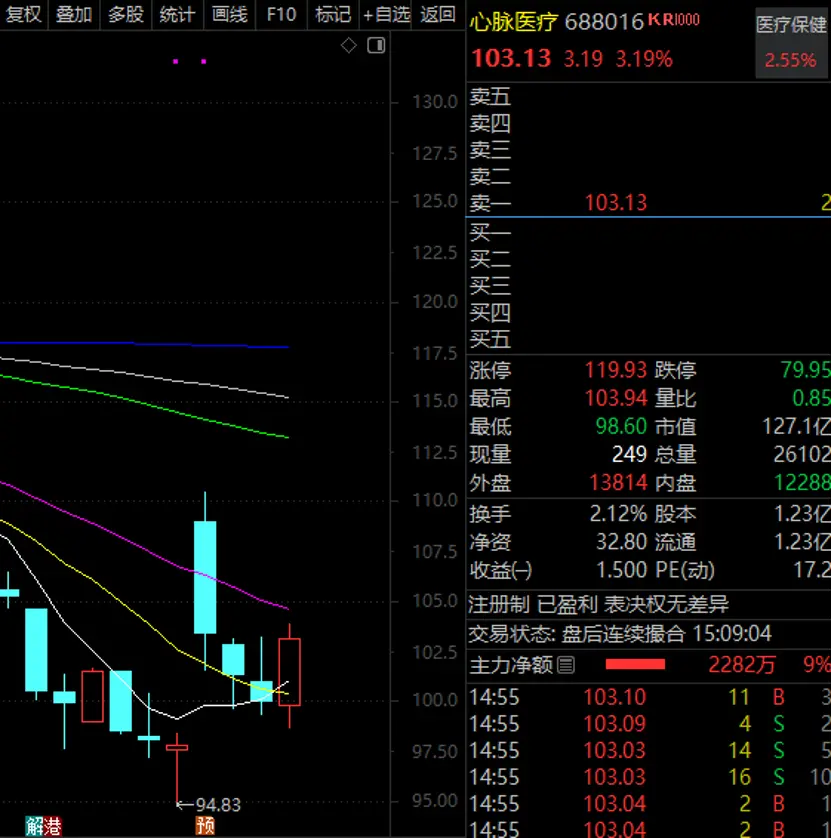Open the 统计 statistics tool
832x838 pixels.
pyautogui.click(x=178, y=14)
